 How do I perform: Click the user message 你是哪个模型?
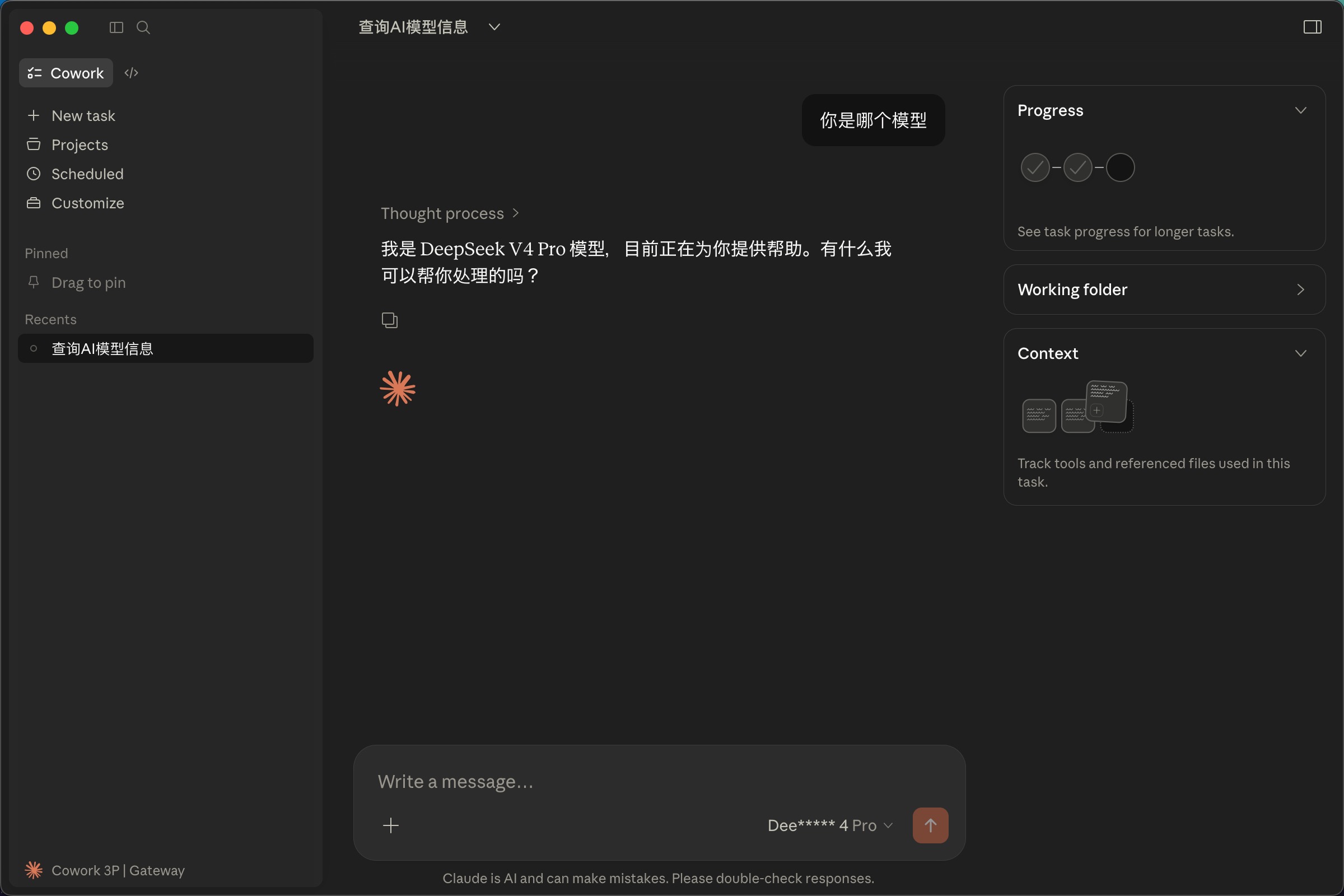point(873,120)
